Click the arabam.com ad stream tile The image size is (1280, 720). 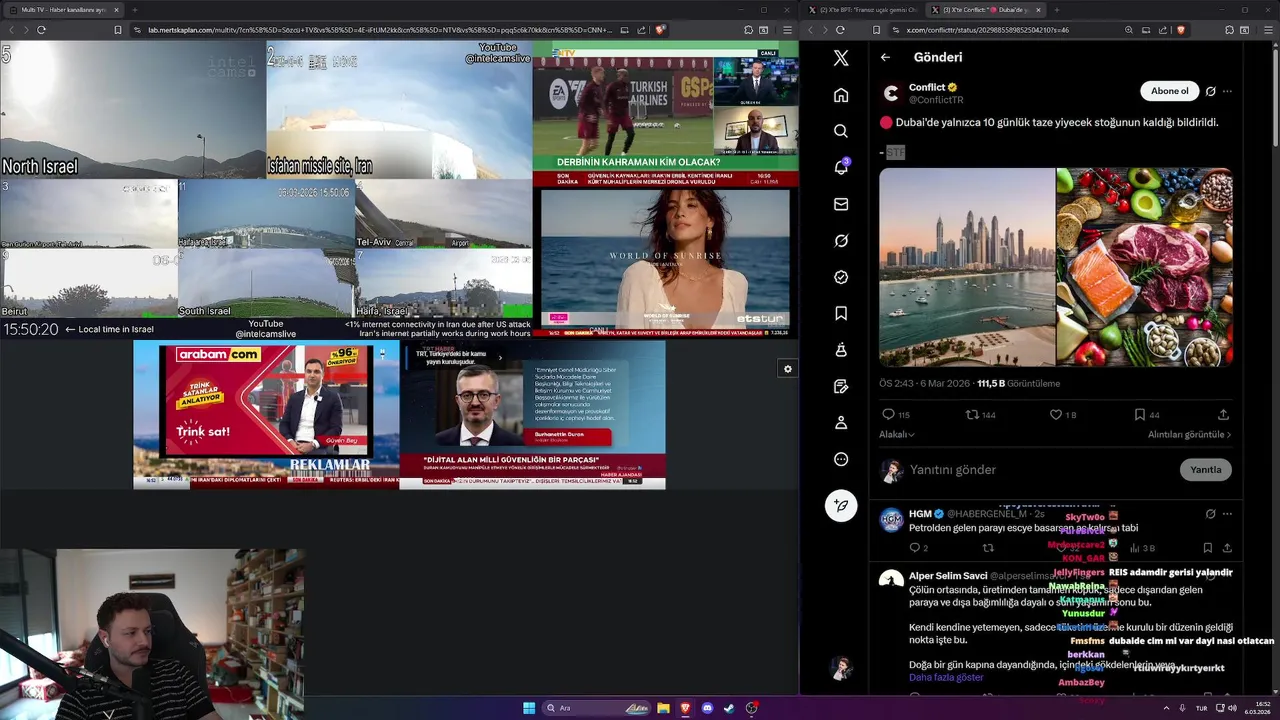pos(266,415)
